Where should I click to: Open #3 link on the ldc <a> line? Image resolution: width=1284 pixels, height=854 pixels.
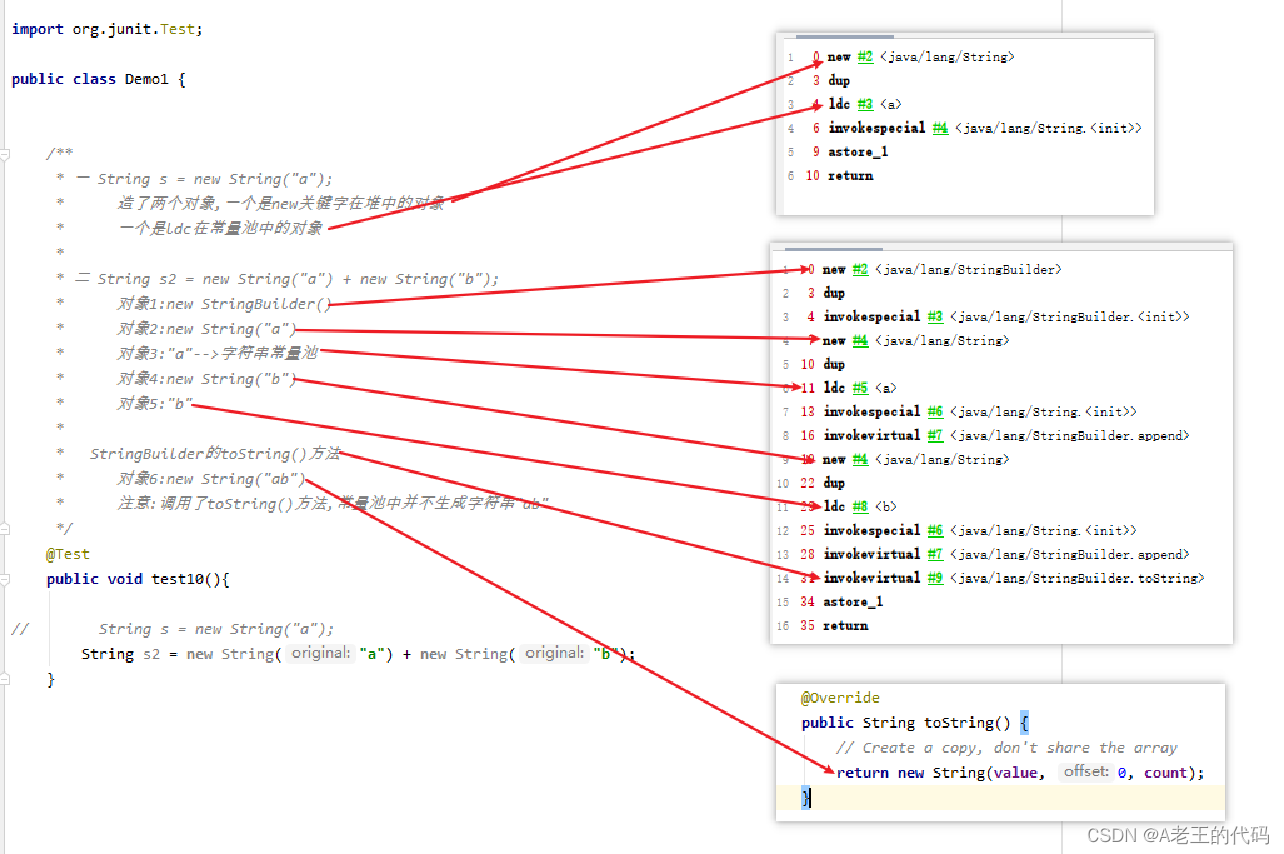pyautogui.click(x=865, y=104)
